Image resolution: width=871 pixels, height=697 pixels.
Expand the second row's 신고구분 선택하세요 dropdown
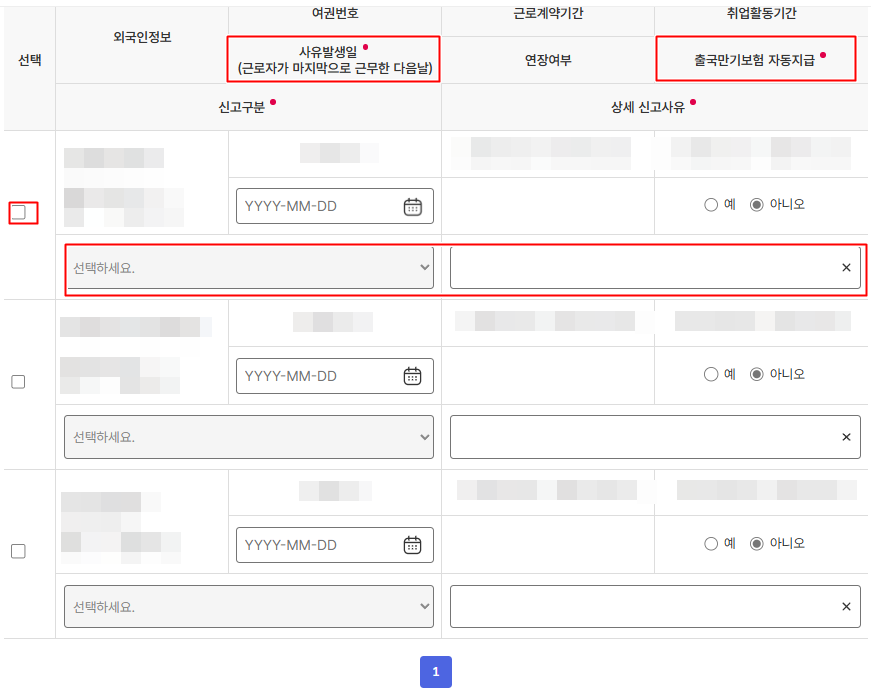point(248,437)
